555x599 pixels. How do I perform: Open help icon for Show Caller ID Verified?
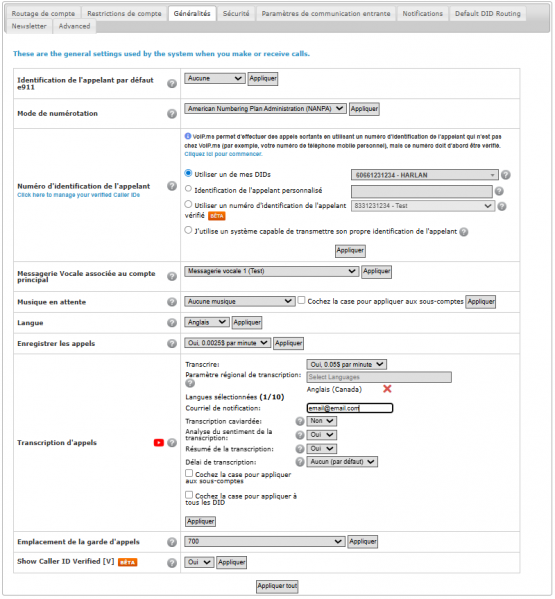(x=172, y=563)
